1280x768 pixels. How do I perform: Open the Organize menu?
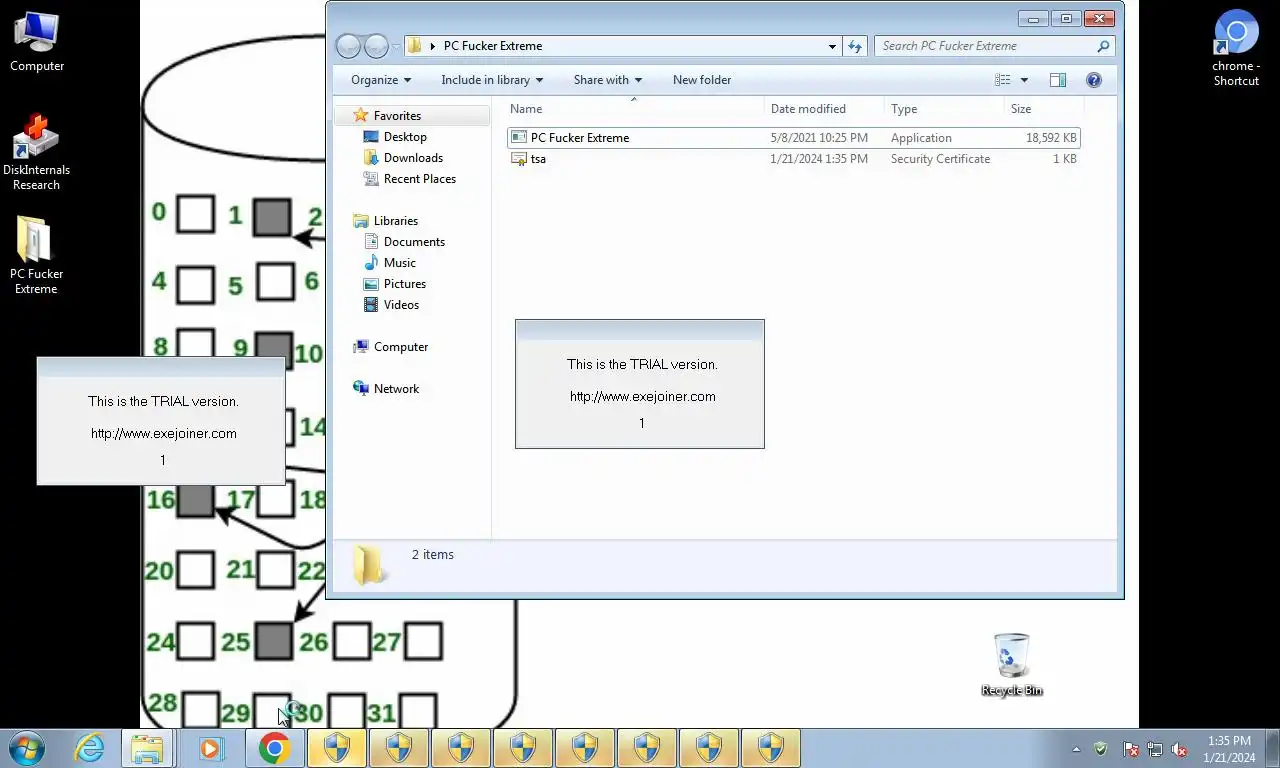point(381,80)
